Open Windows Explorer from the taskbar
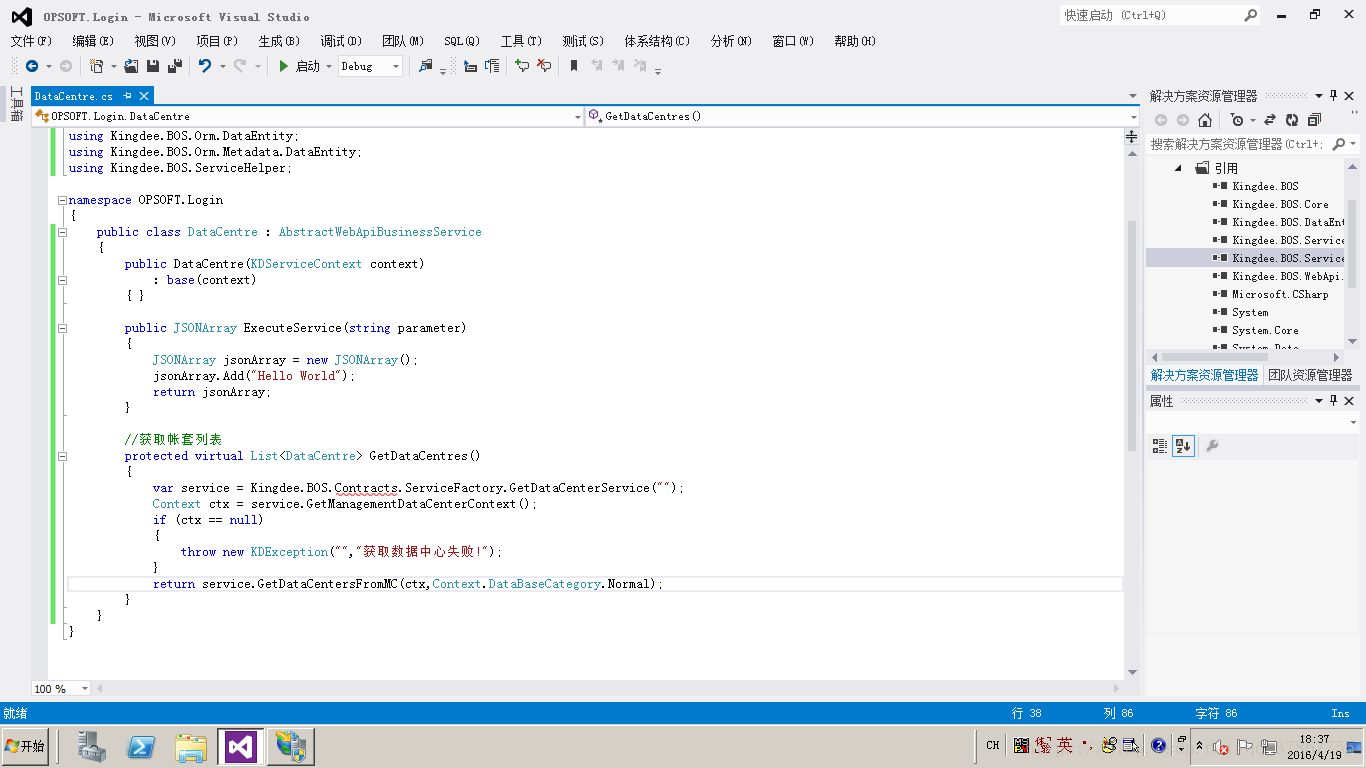Screen dimensions: 1366x768 (x=191, y=746)
